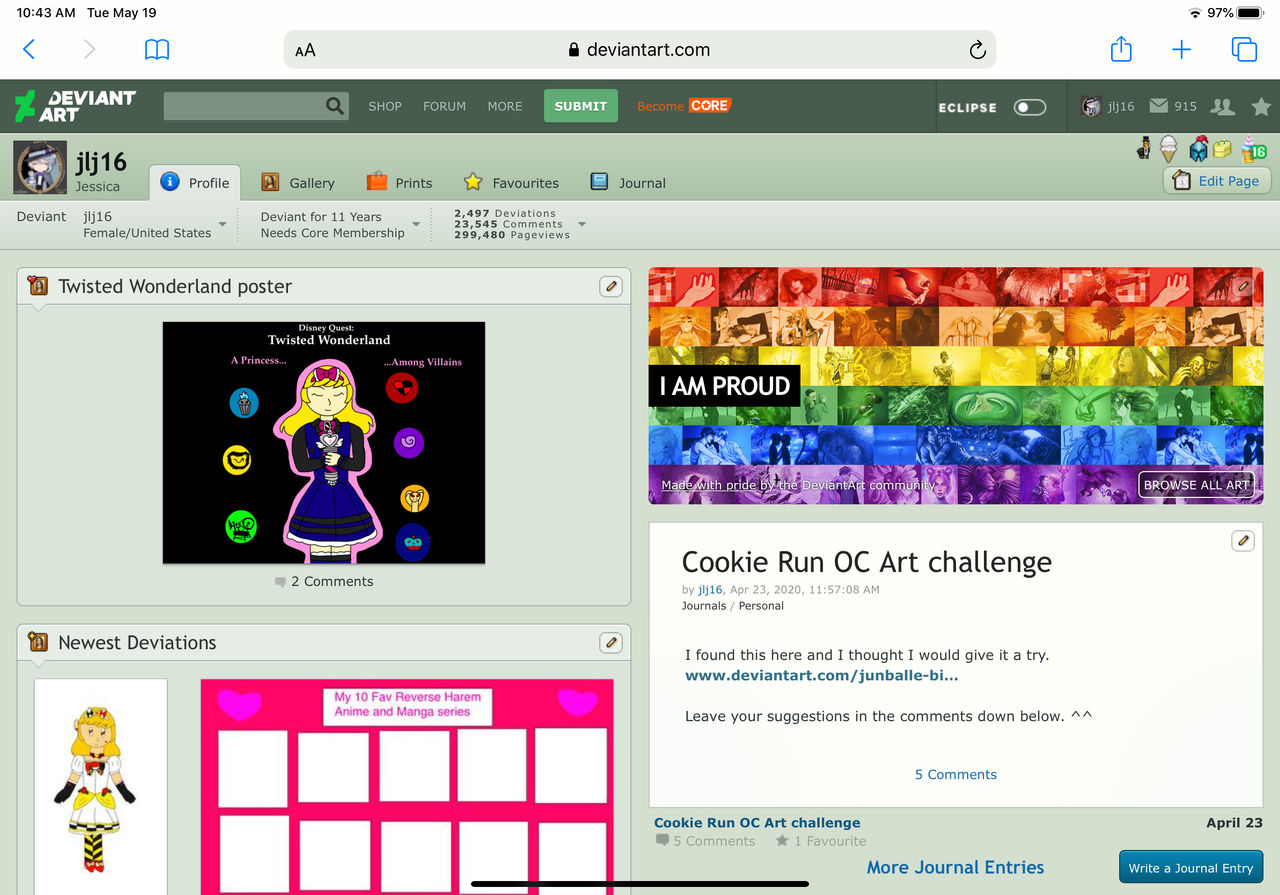
Task: Open the SHOP menu item
Action: click(385, 106)
